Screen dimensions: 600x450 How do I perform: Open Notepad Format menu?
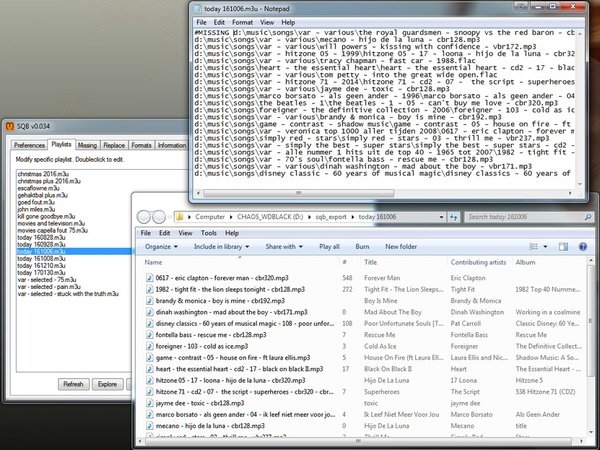click(242, 22)
